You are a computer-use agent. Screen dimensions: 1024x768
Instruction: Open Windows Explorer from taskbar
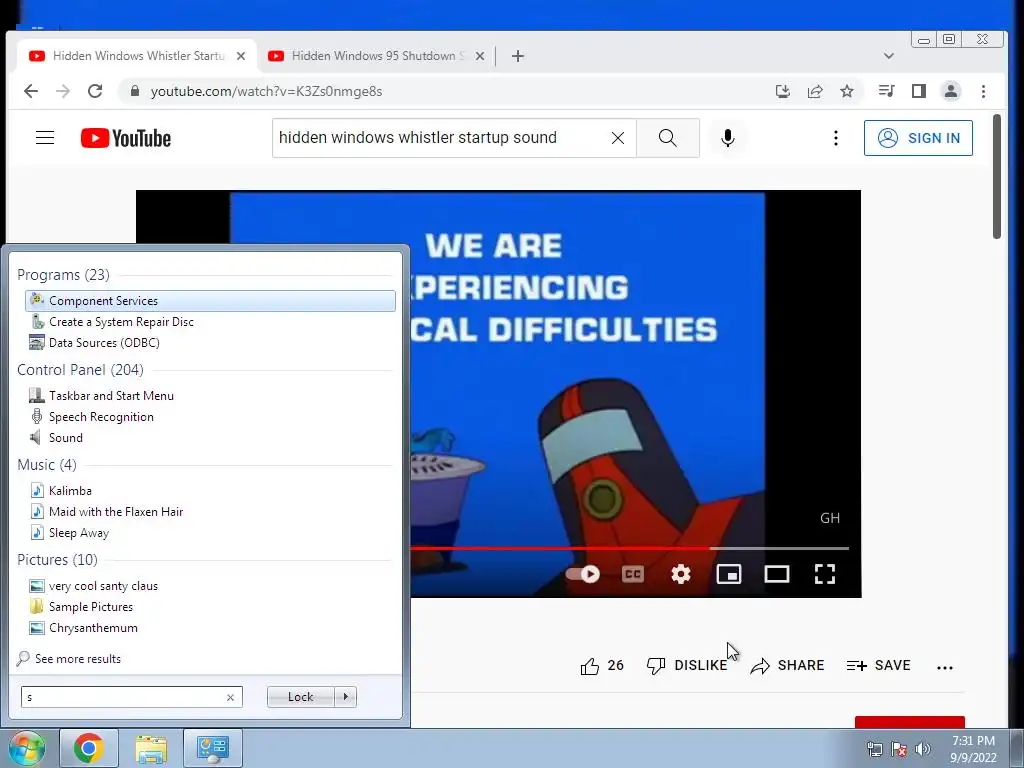coord(151,748)
